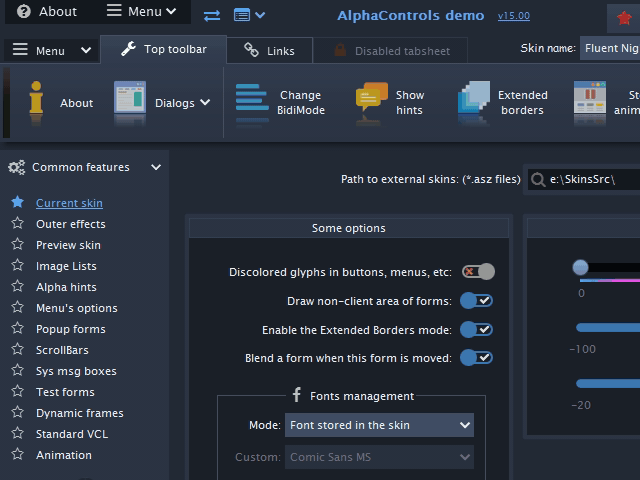Select Menu's options in sidebar
Viewport: 640px width, 480px height.
click(77, 308)
